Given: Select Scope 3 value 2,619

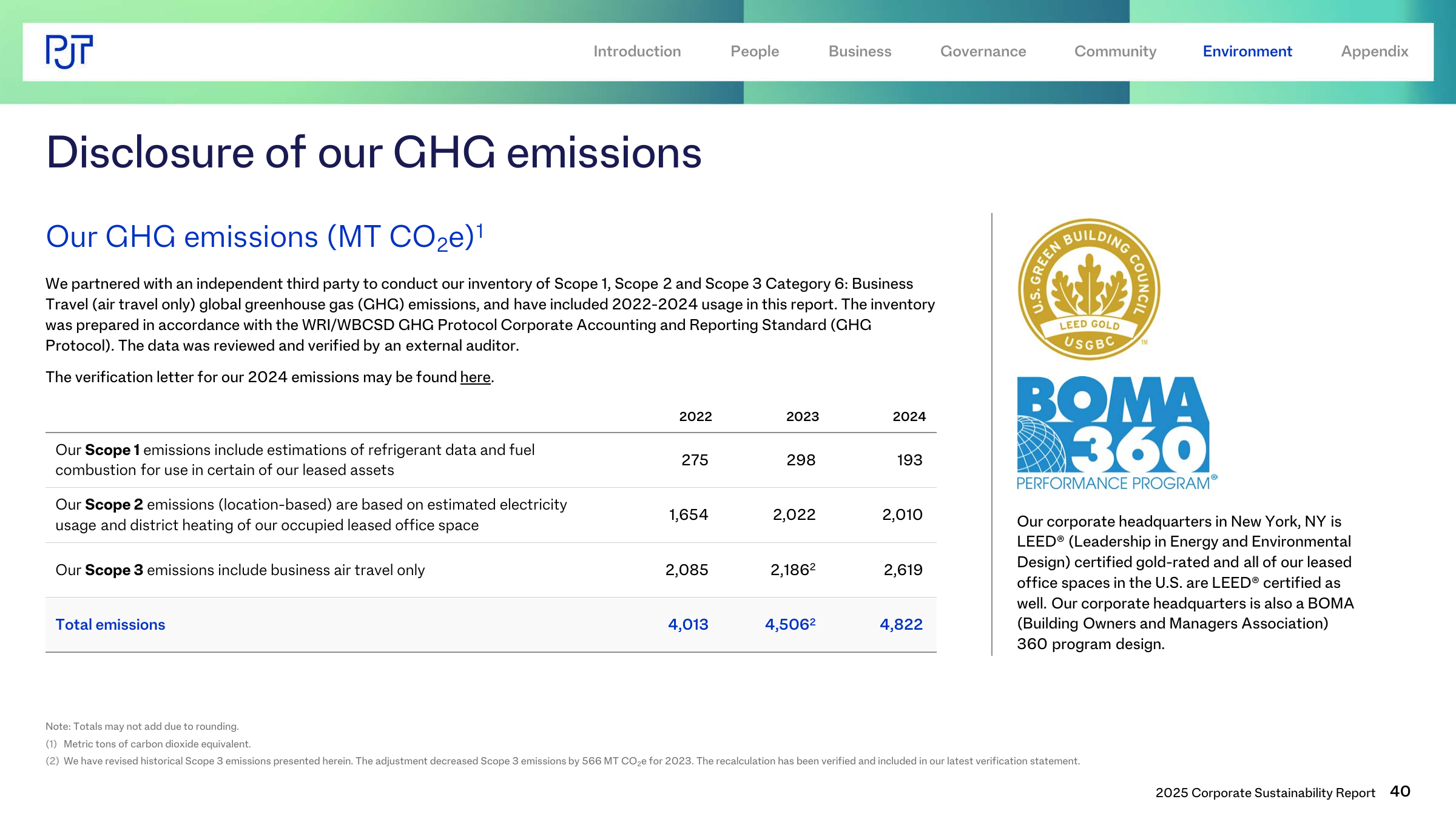Looking at the screenshot, I should point(903,570).
